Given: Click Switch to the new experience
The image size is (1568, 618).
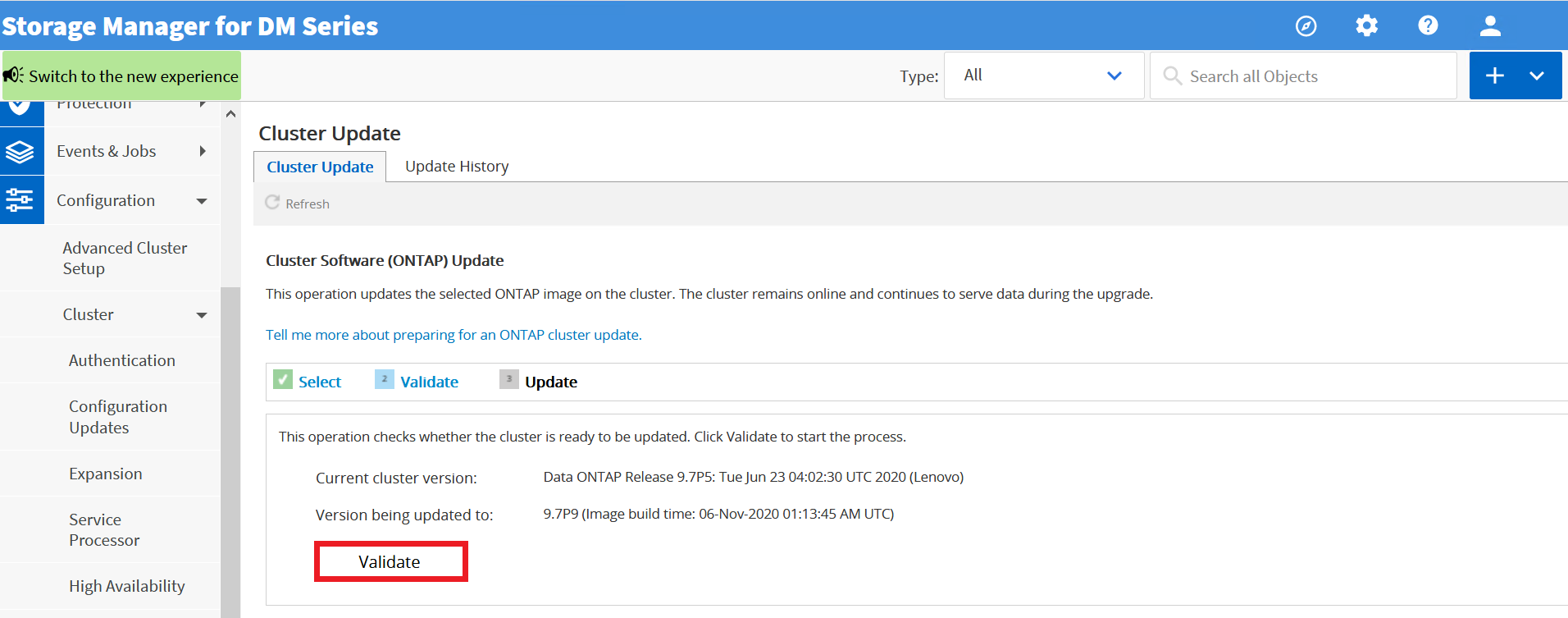Looking at the screenshot, I should [x=121, y=76].
